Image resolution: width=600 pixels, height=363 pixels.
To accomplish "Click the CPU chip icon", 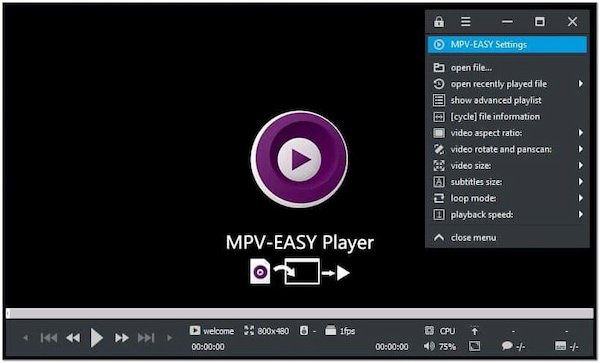I will pos(429,330).
